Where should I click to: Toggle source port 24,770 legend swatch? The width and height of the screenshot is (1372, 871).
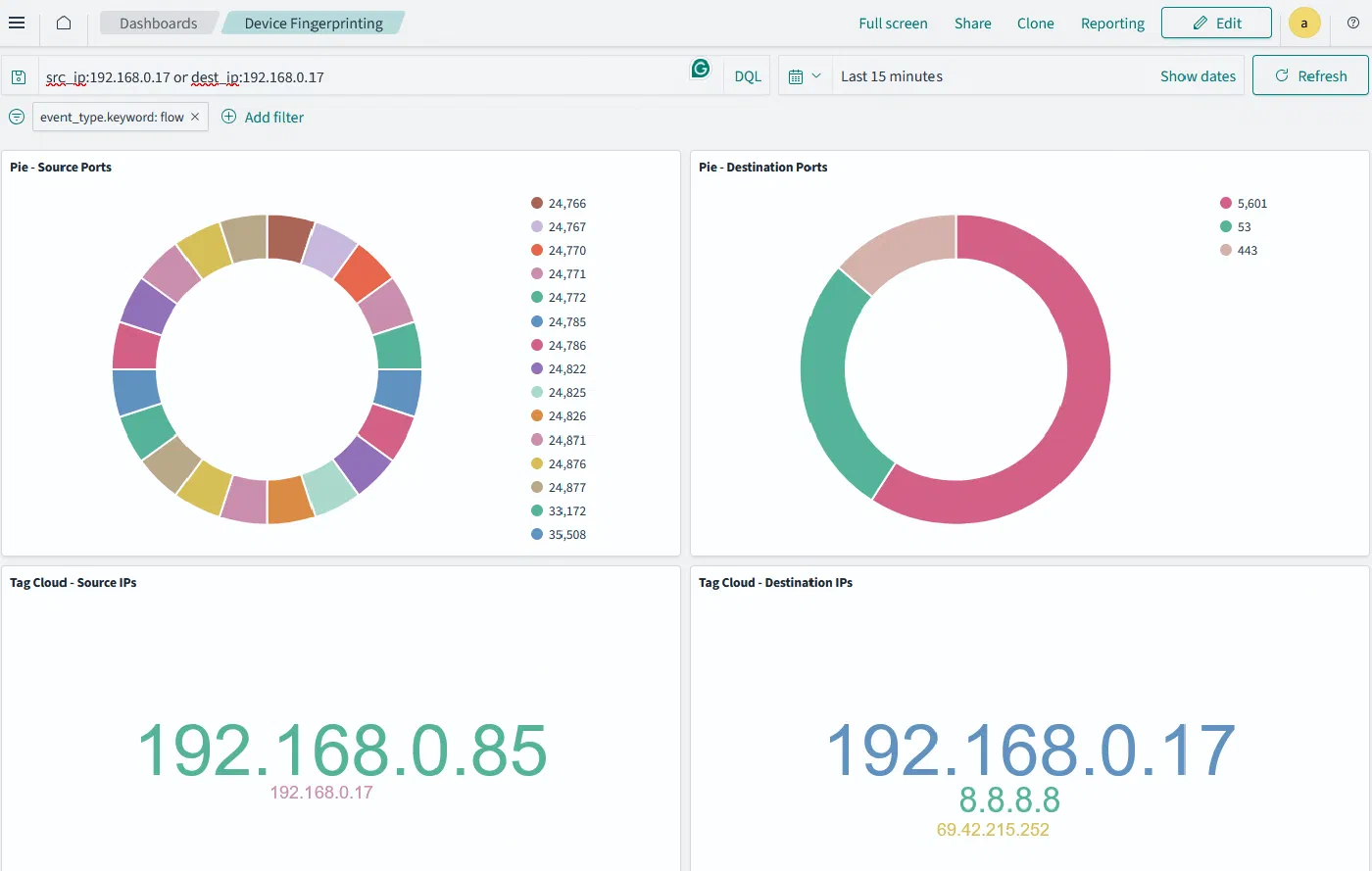tap(537, 250)
